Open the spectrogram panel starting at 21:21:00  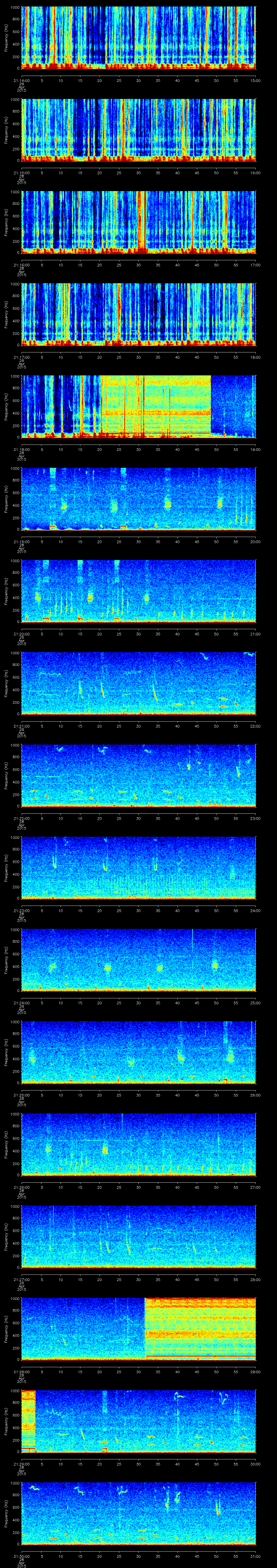(139, 683)
